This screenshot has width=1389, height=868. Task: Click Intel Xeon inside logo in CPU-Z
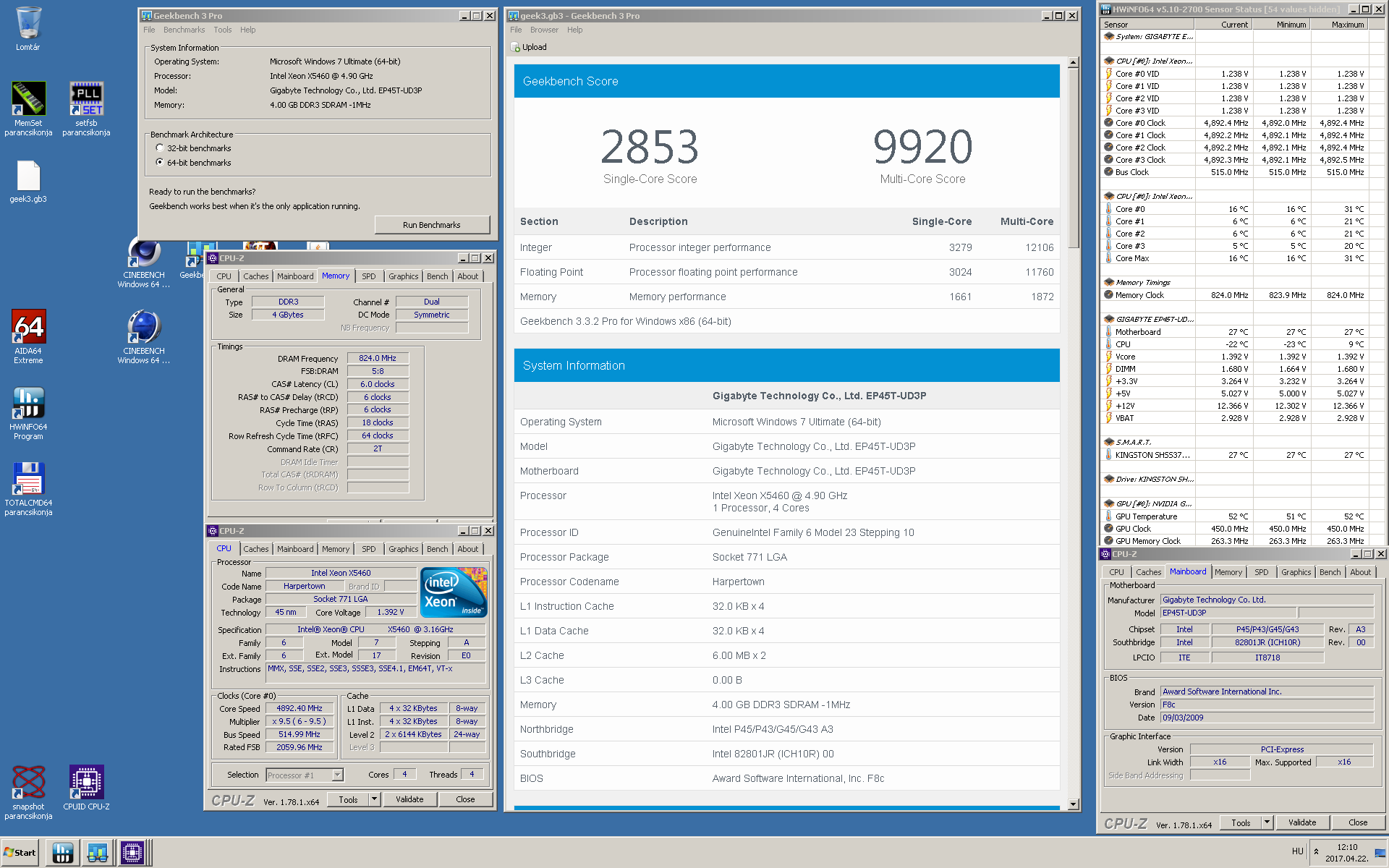tap(454, 592)
